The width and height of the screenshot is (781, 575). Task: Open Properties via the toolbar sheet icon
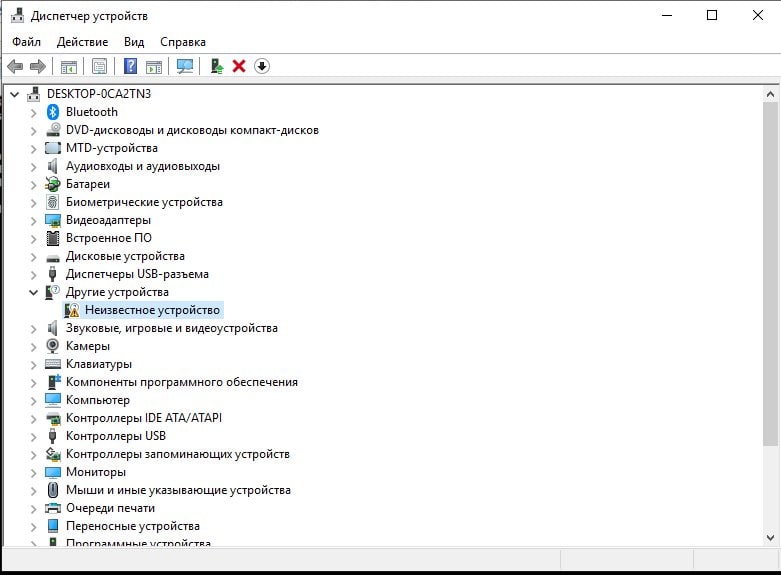coord(99,66)
